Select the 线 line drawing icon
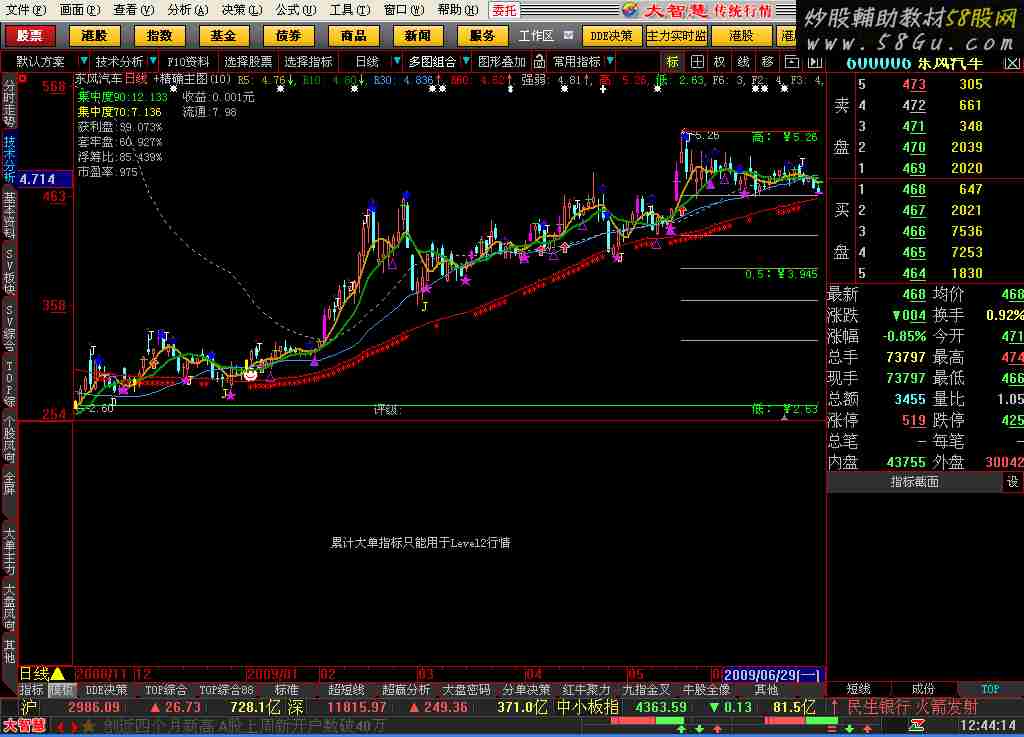 coord(743,62)
